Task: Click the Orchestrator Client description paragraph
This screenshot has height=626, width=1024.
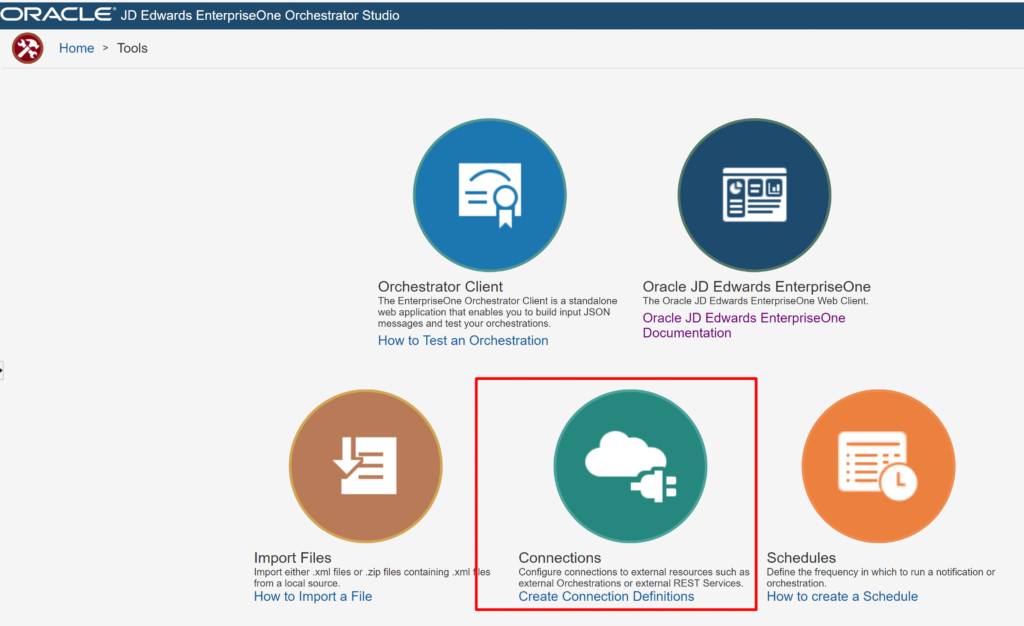Action: pos(497,312)
